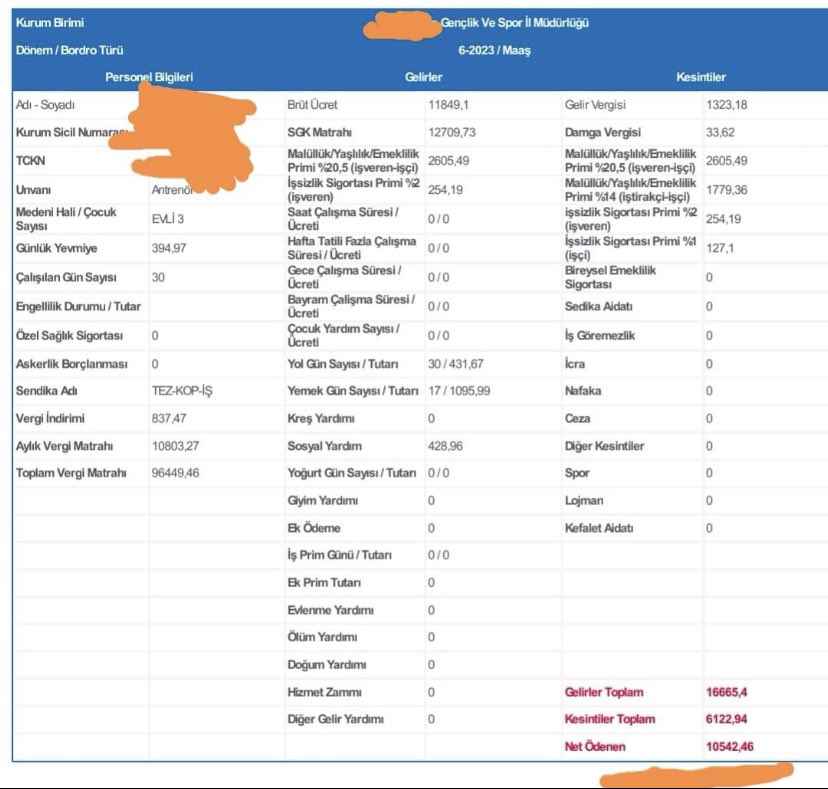The width and height of the screenshot is (828, 789).
Task: Click the 'Kreş Yardımı' income label
Action: point(321,418)
